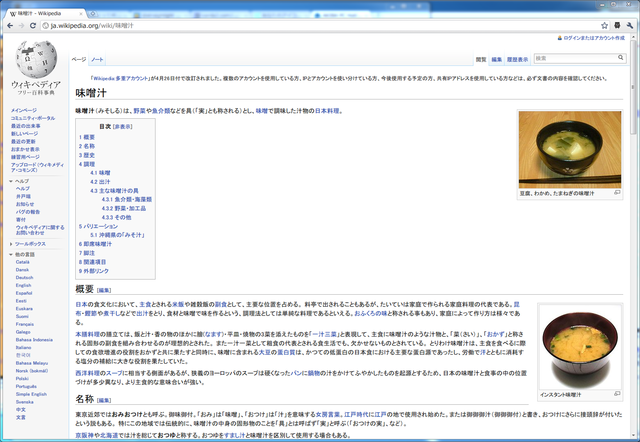Image resolution: width=640 pixels, height=442 pixels.
Task: Click the browser forward arrow
Action: coord(21,25)
